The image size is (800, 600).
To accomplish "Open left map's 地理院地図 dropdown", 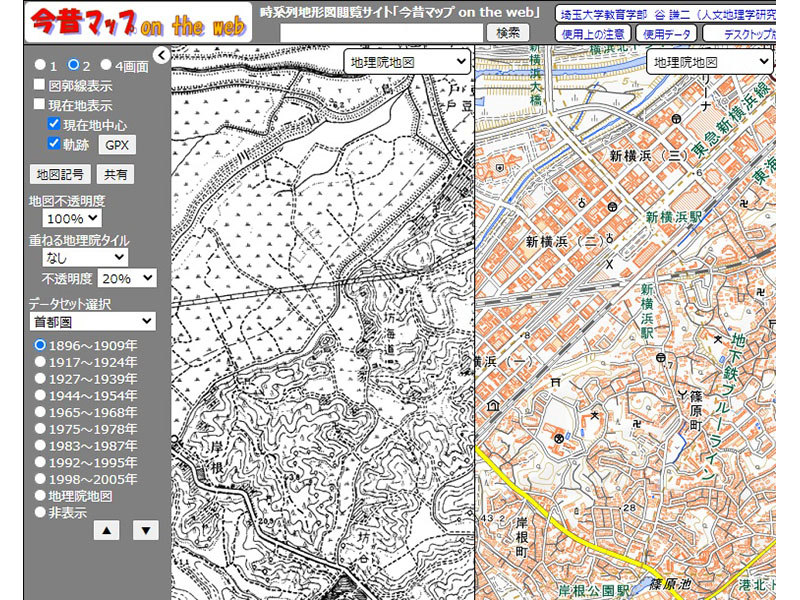I will (406, 62).
